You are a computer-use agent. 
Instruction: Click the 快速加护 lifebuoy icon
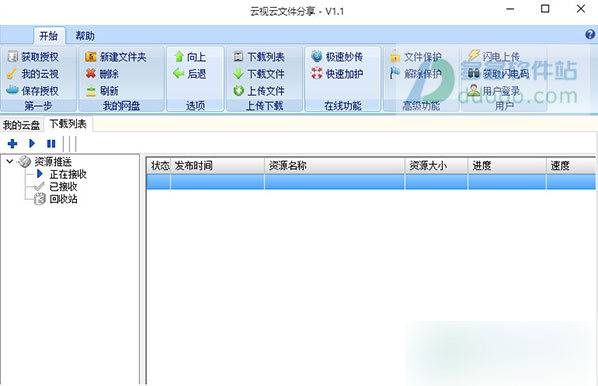pyautogui.click(x=317, y=73)
